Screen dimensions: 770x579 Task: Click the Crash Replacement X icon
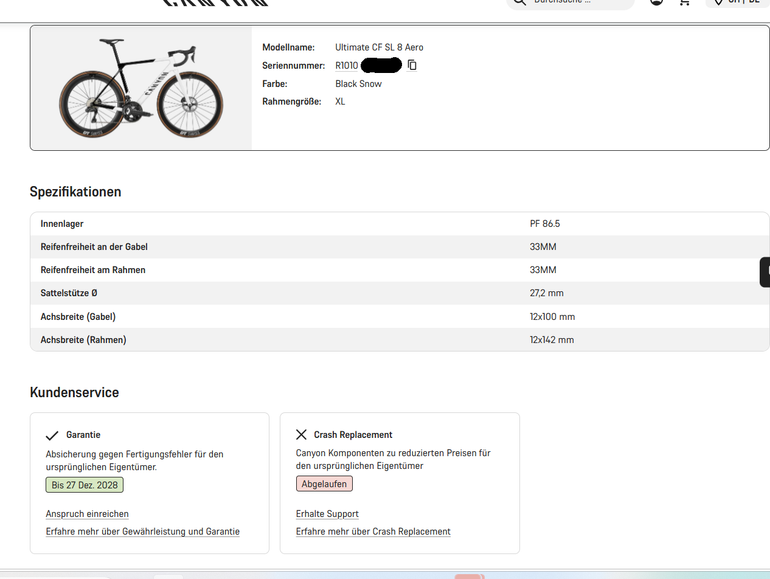pyautogui.click(x=302, y=435)
